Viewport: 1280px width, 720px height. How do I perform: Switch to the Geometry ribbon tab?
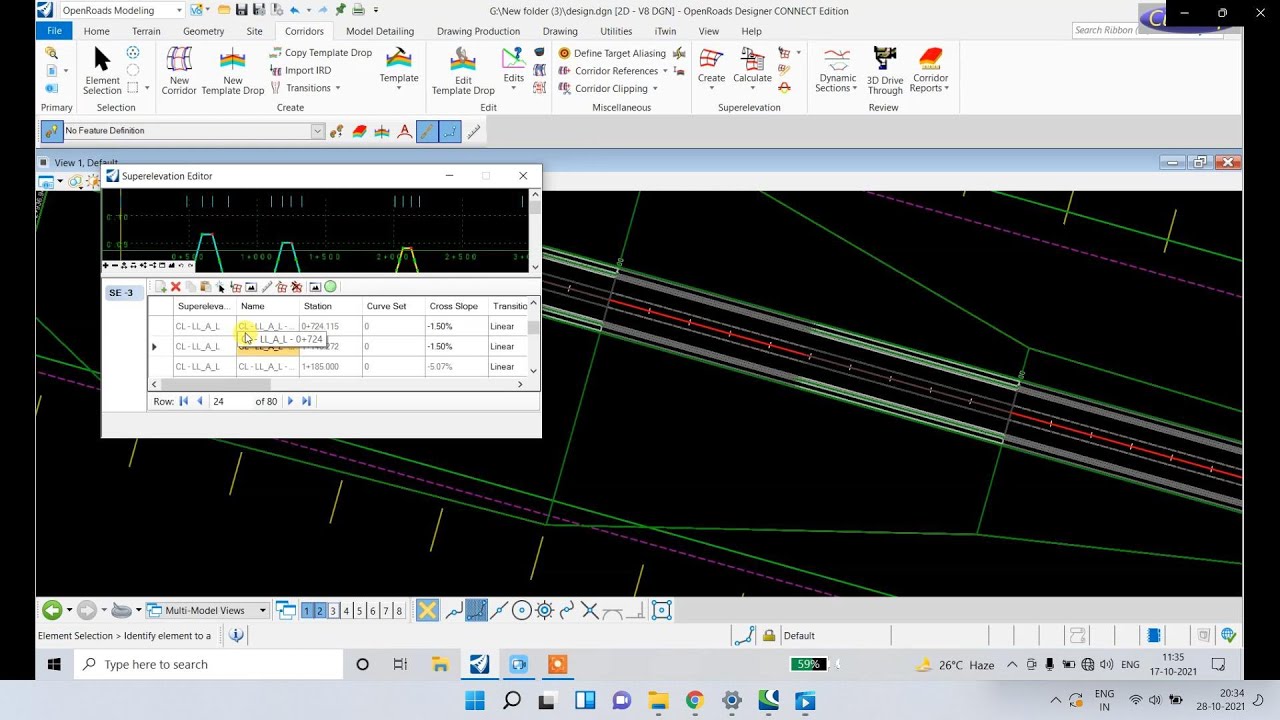tap(203, 31)
